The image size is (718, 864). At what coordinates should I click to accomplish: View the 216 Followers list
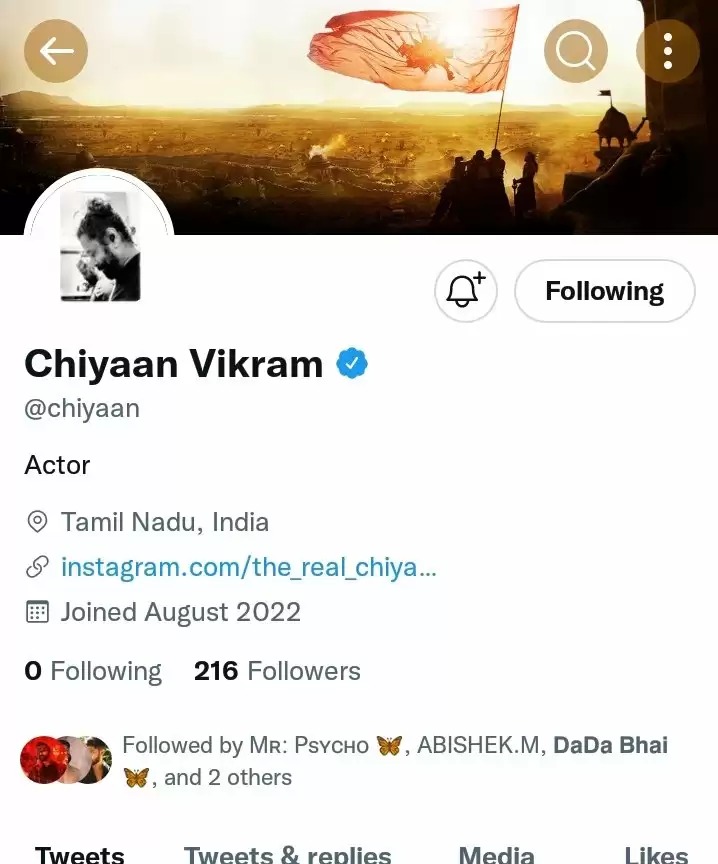point(277,671)
